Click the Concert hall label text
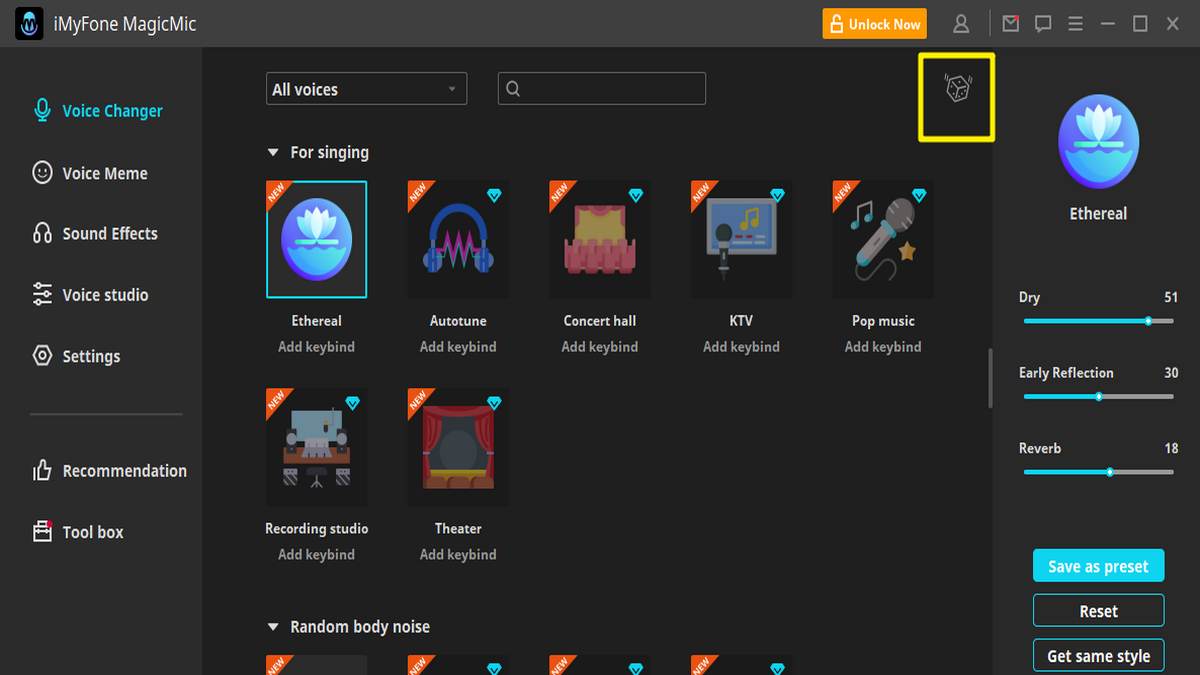 pyautogui.click(x=600, y=321)
